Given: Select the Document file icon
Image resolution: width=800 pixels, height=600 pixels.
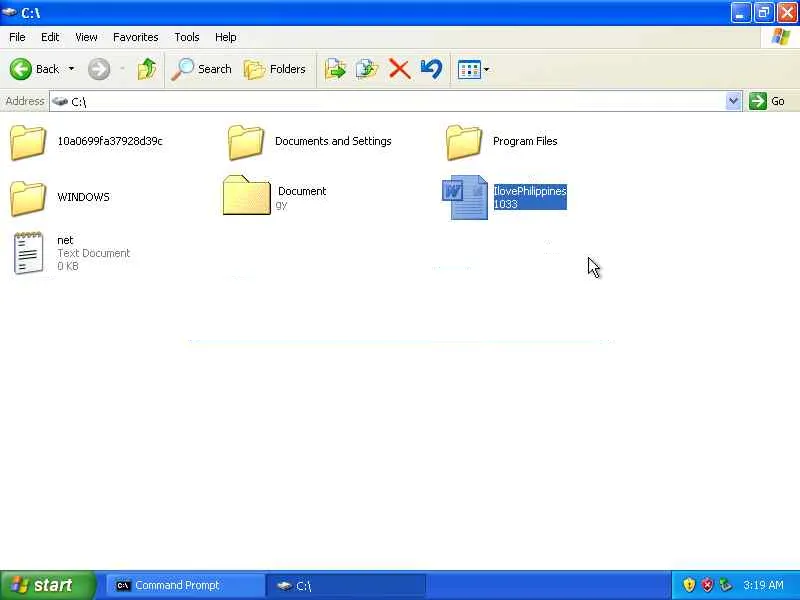Looking at the screenshot, I should (x=246, y=195).
